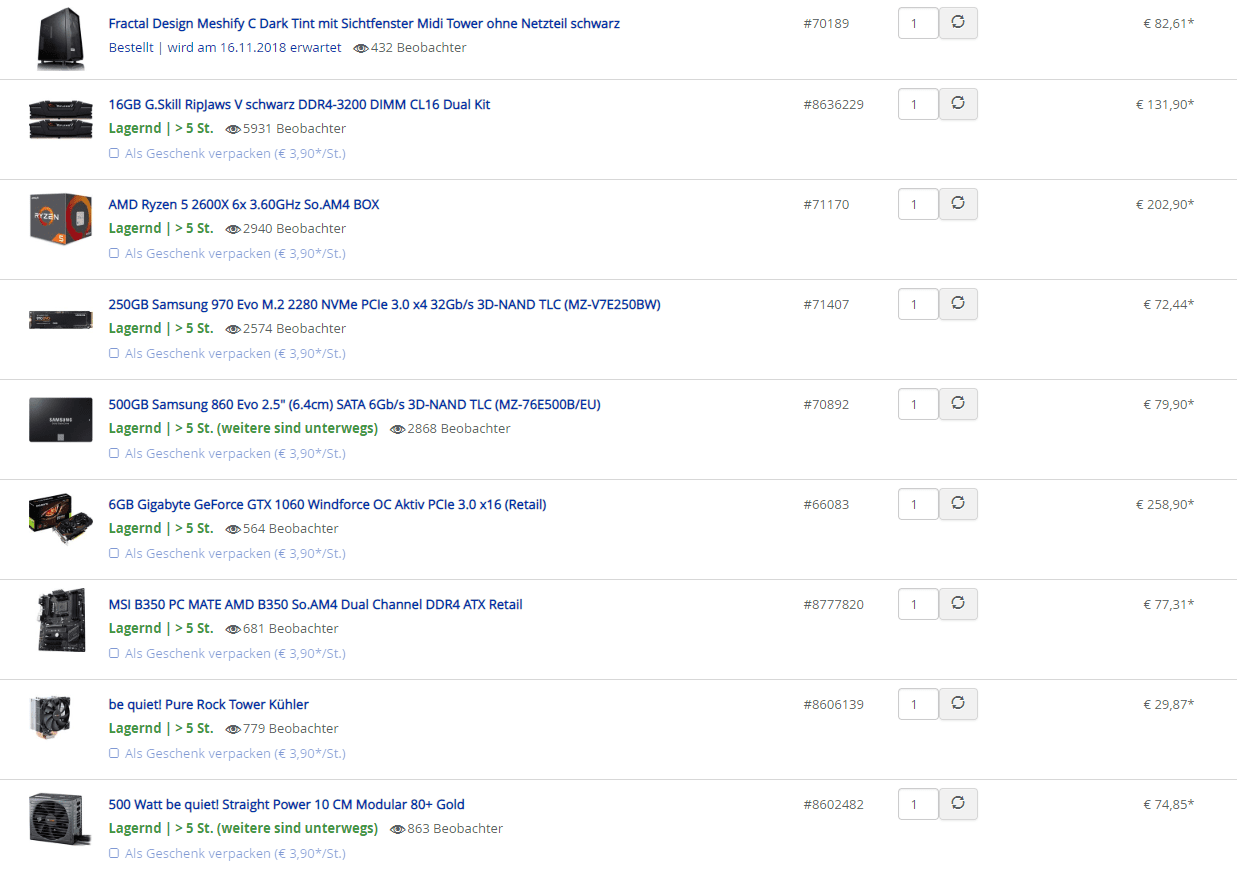Enable gift wrapping for AMD Ryzen 5 2600X

[x=114, y=253]
